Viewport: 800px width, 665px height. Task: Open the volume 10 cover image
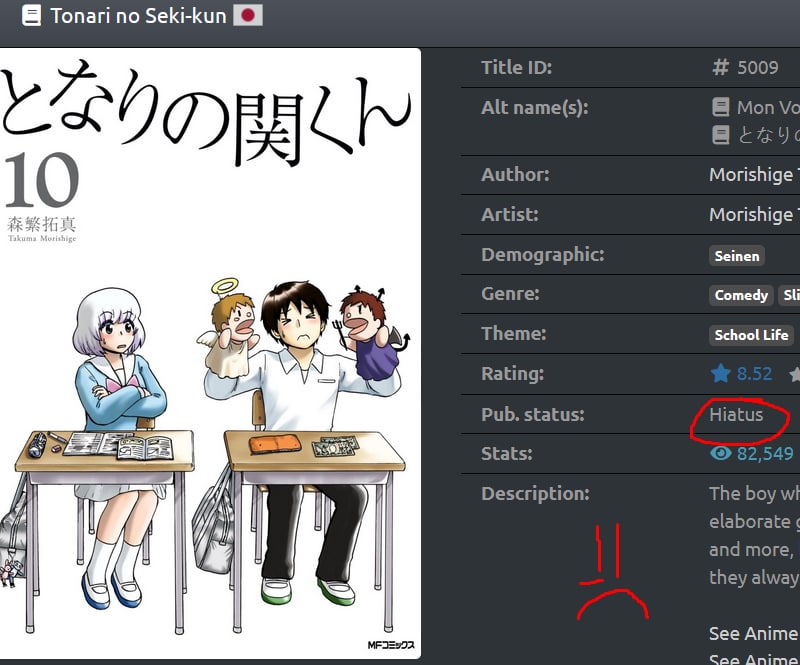click(210, 353)
